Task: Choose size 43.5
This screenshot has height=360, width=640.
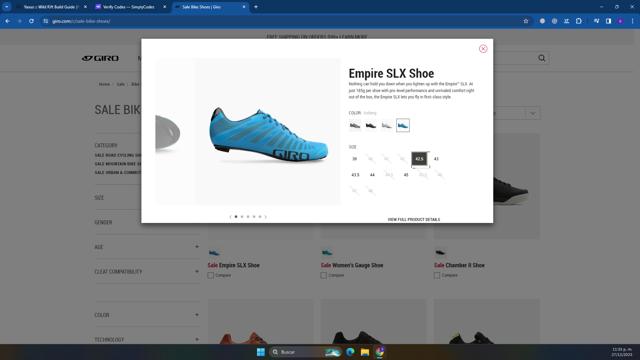Action: (355, 175)
